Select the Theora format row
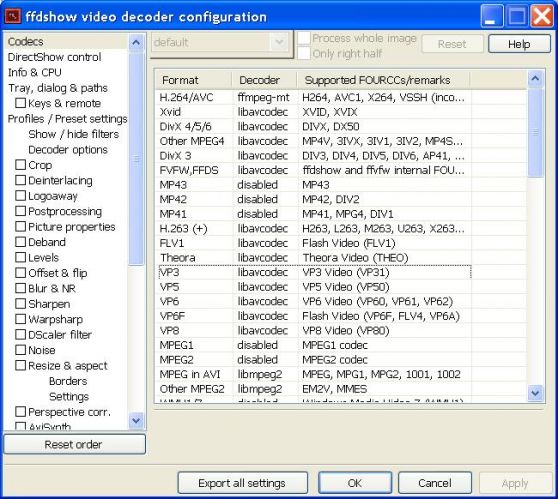The image size is (558, 499). [315, 257]
